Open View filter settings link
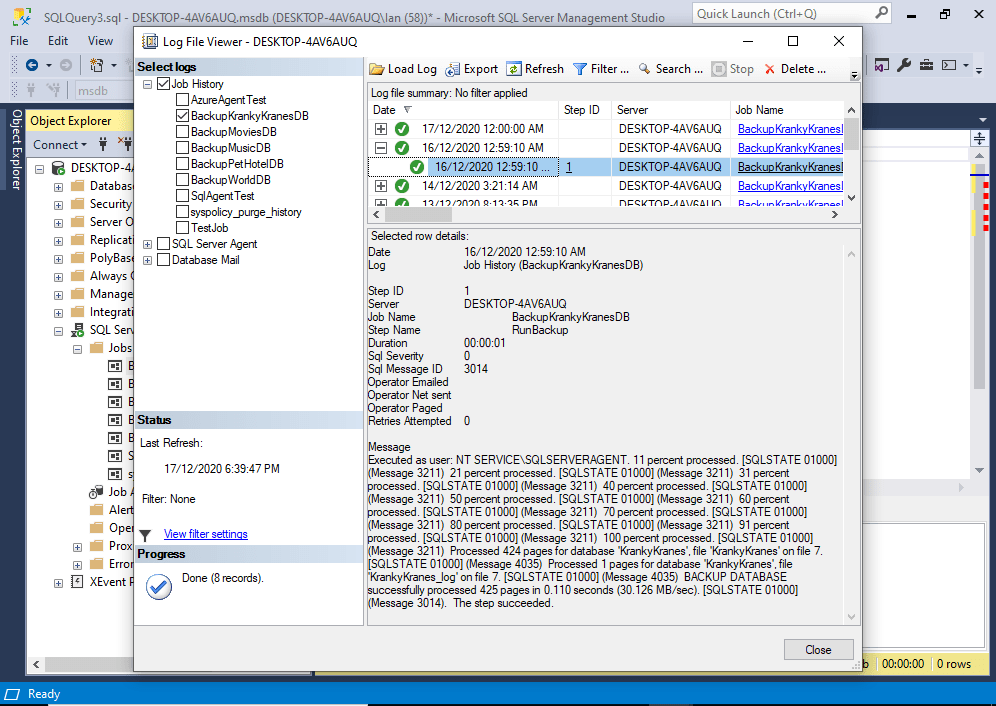996x706 pixels. pyautogui.click(x=206, y=534)
